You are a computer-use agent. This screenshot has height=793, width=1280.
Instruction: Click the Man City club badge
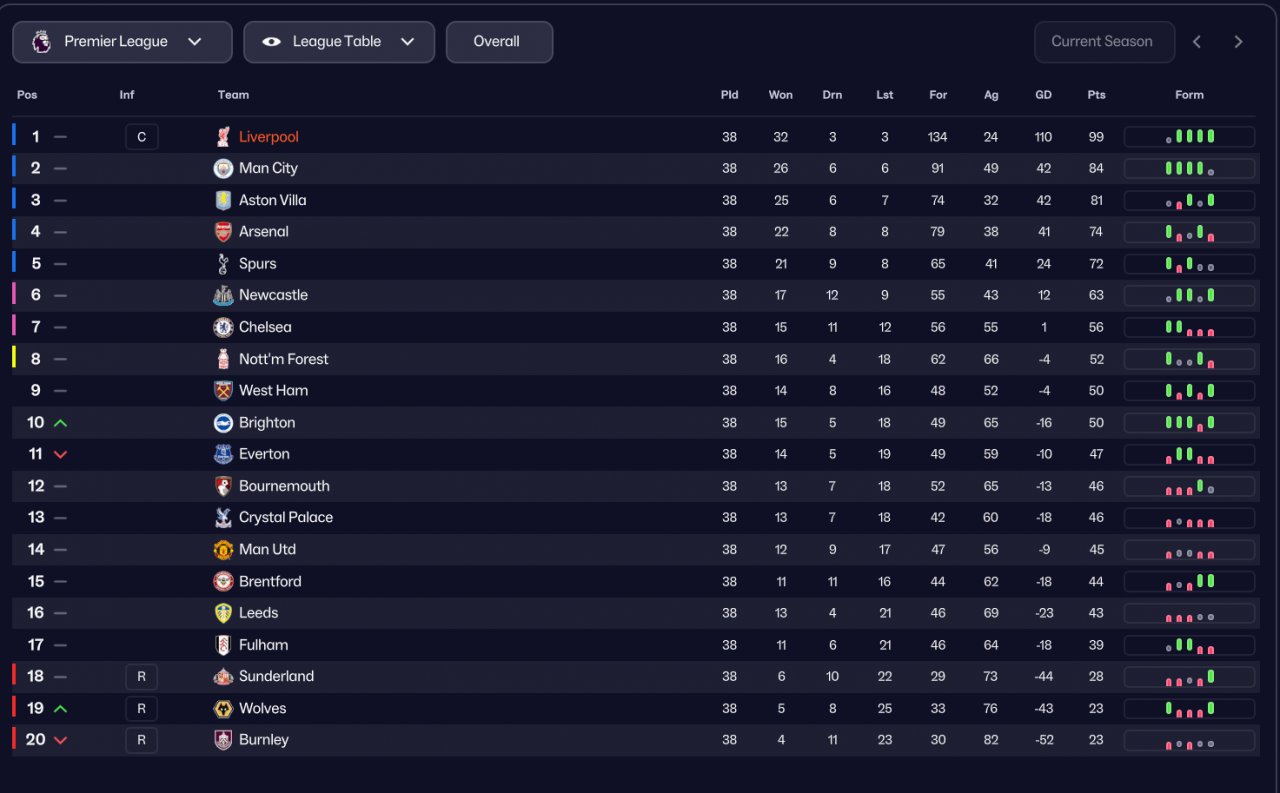tap(223, 168)
